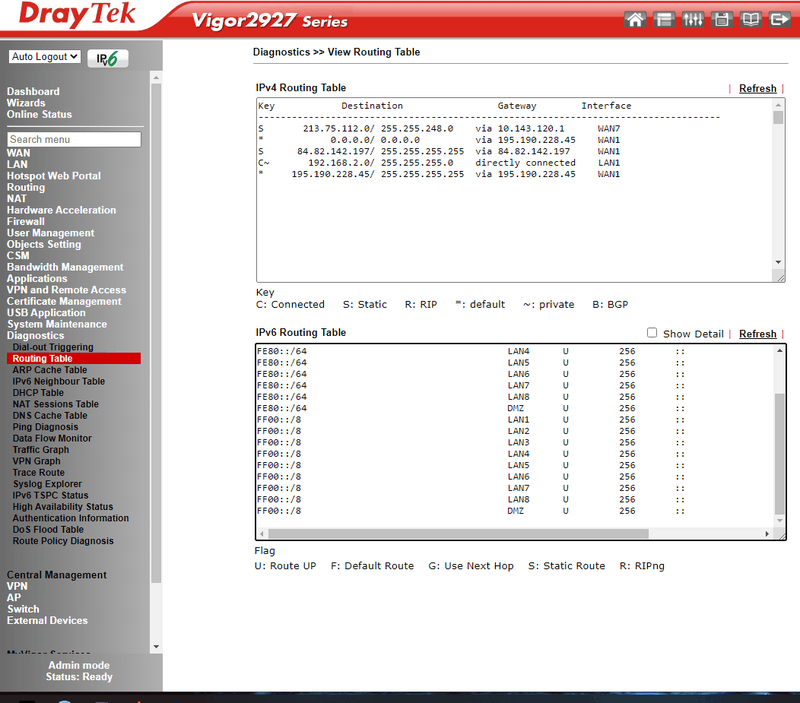This screenshot has height=703, width=800.
Task: Open ARP Cache Table page
Action: (x=49, y=370)
